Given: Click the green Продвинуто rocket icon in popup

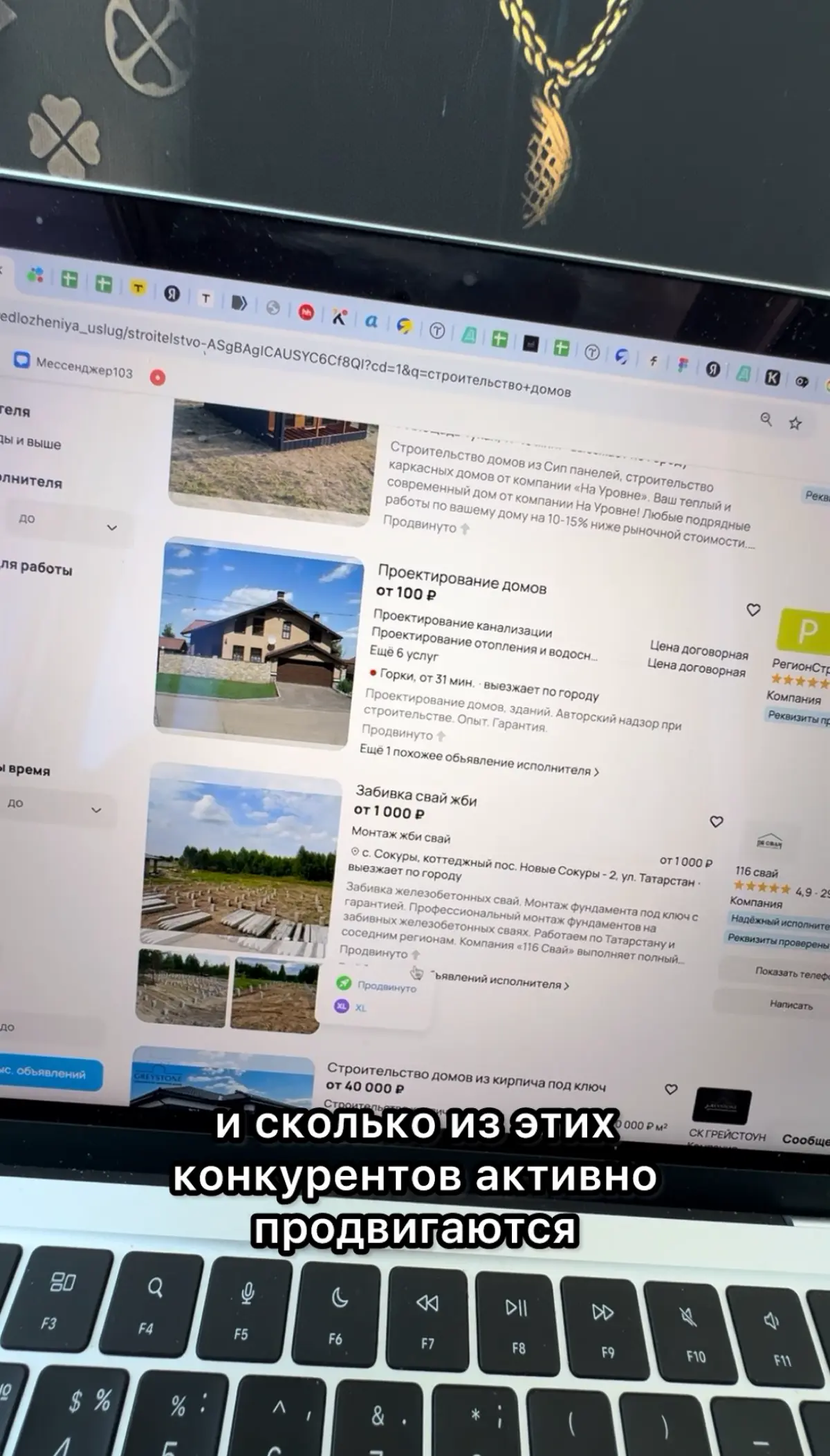Looking at the screenshot, I should point(343,982).
